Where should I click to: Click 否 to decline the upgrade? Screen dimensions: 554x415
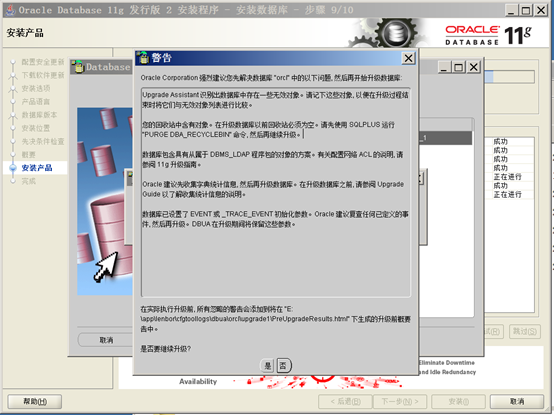[x=283, y=366]
